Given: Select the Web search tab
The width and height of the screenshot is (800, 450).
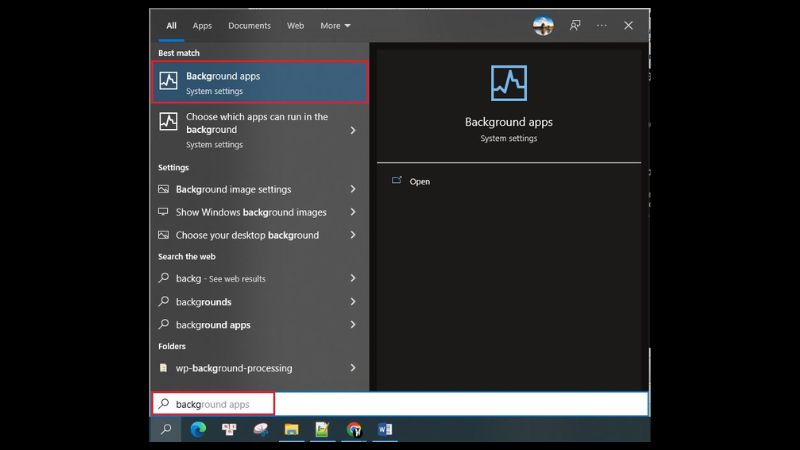Looking at the screenshot, I should point(295,25).
